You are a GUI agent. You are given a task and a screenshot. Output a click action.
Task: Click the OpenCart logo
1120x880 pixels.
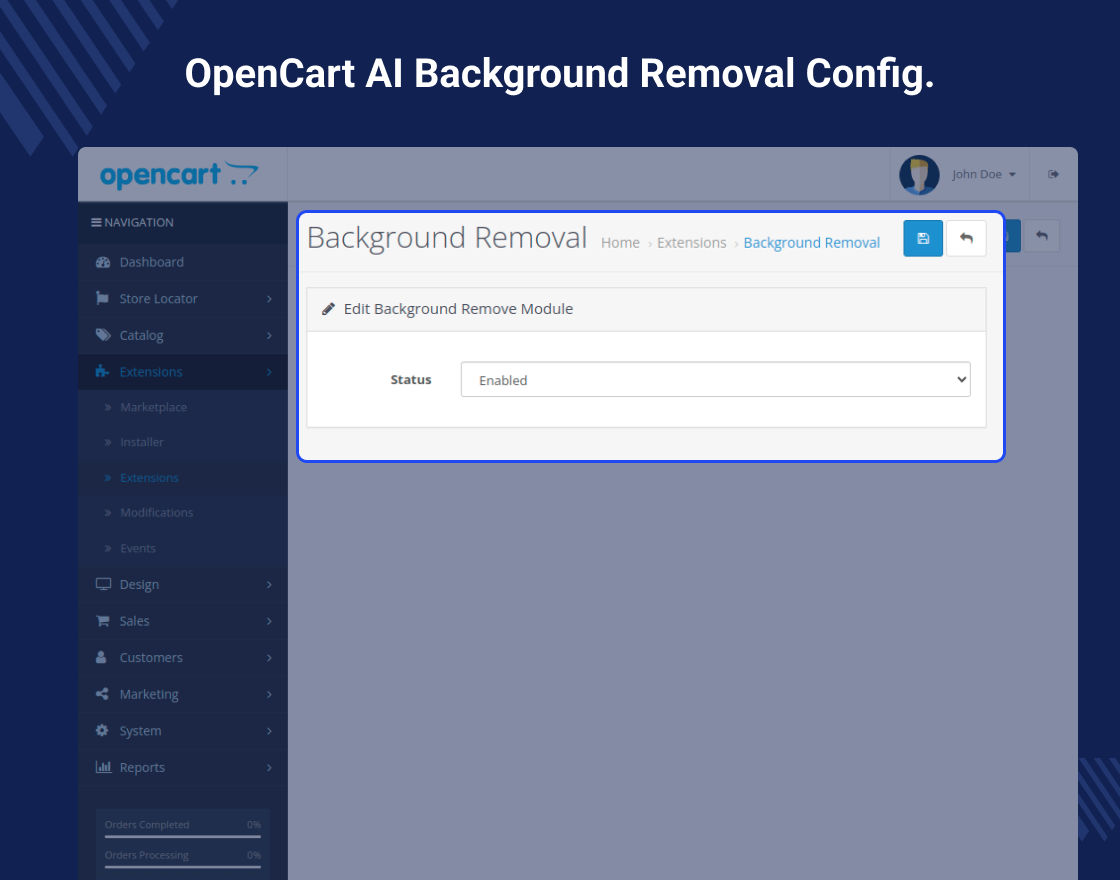click(x=179, y=174)
